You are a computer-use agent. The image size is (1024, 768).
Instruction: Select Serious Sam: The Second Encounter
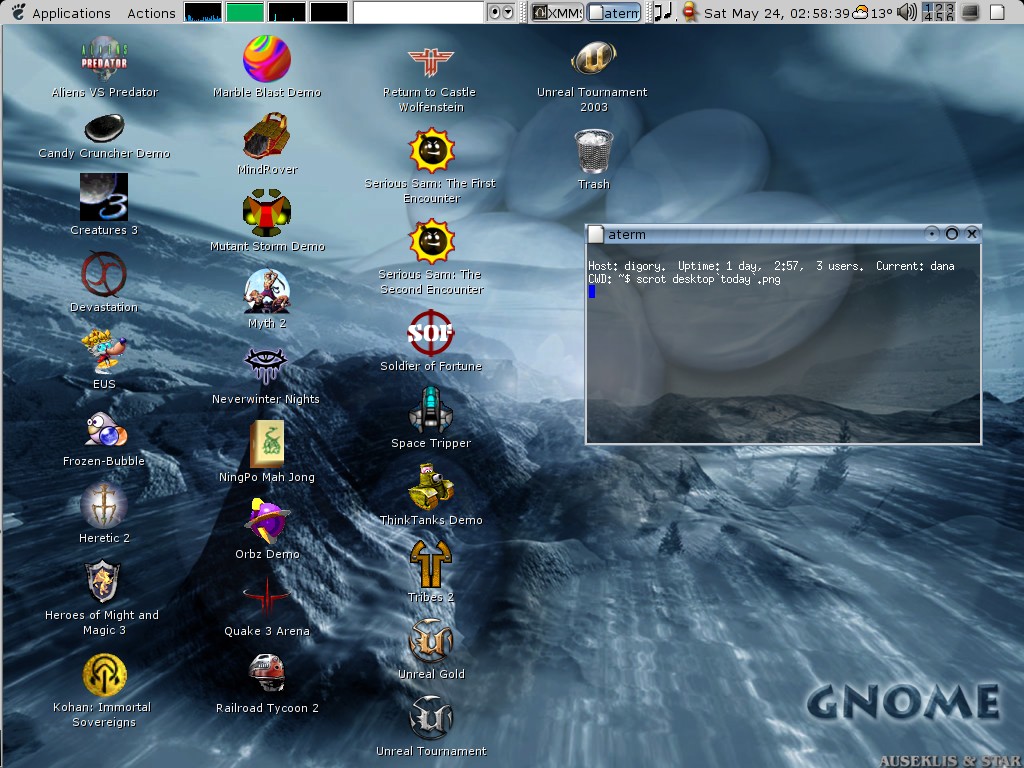432,241
